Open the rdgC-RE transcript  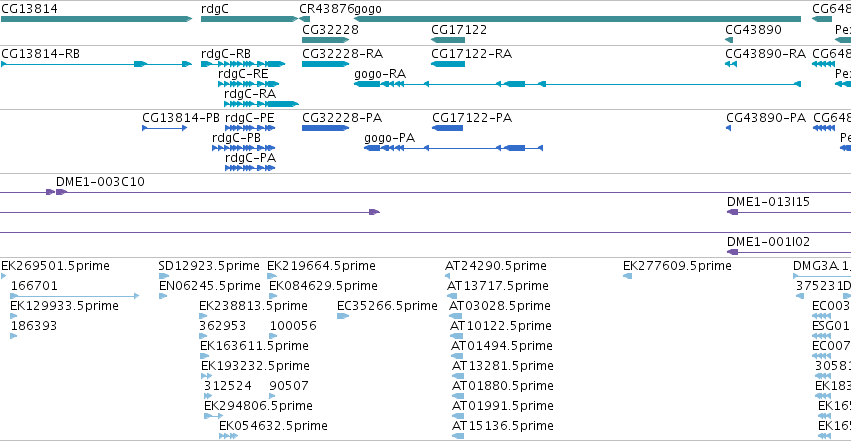click(x=249, y=84)
